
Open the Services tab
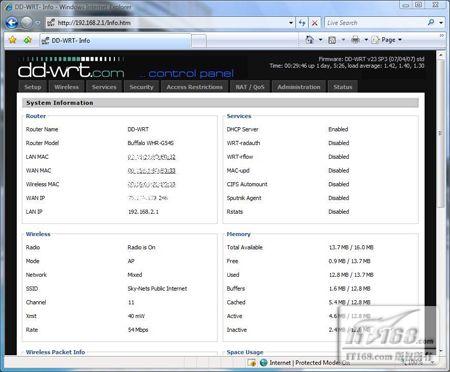coord(104,87)
